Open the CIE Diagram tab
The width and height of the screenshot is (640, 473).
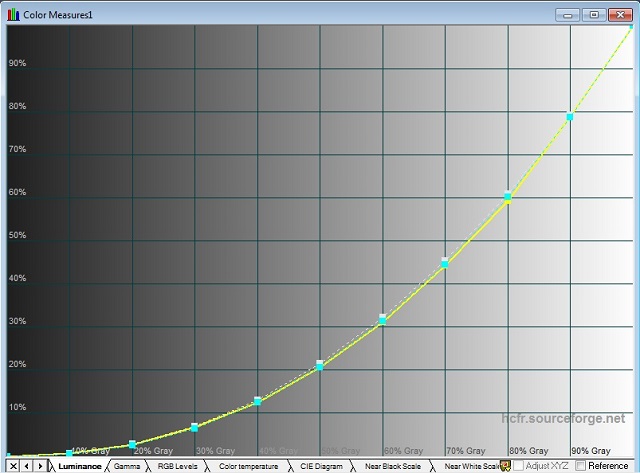pyautogui.click(x=321, y=466)
